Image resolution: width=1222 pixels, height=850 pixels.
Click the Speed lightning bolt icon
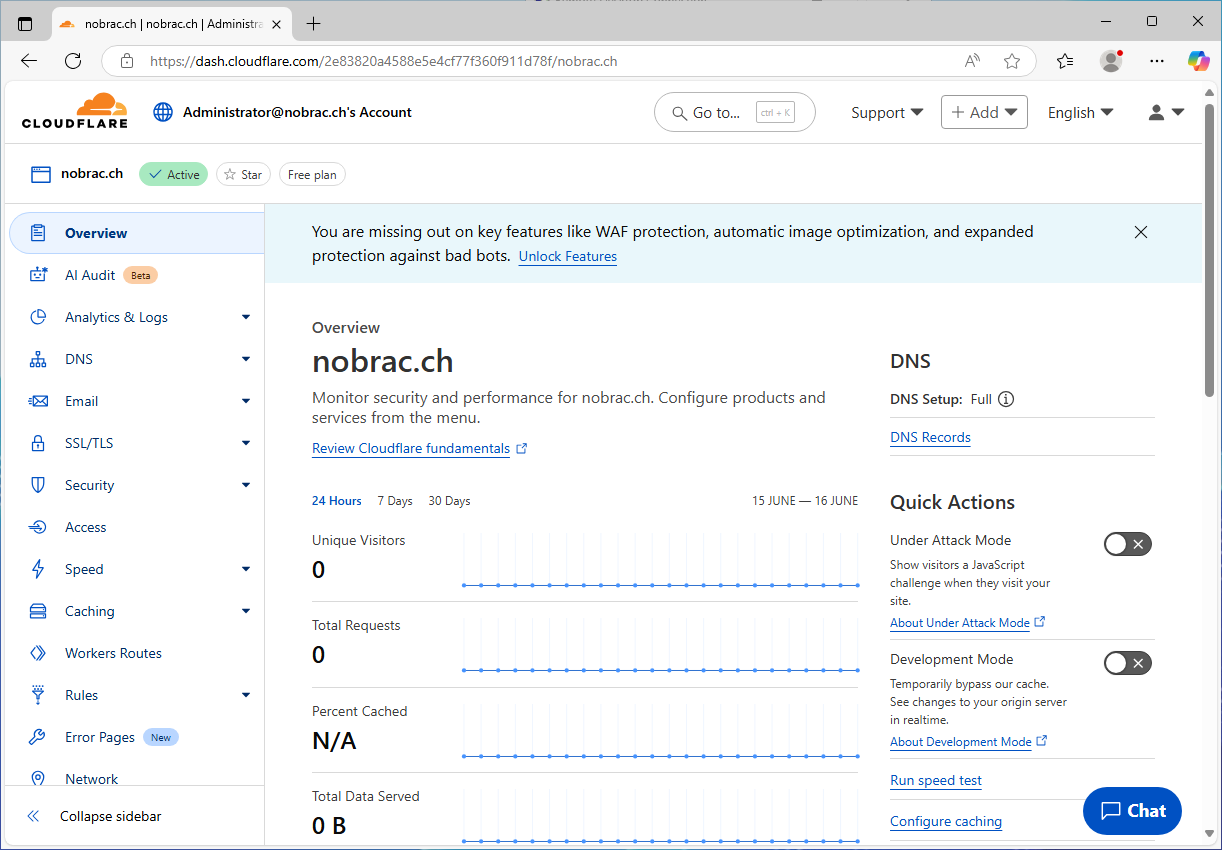pos(38,569)
